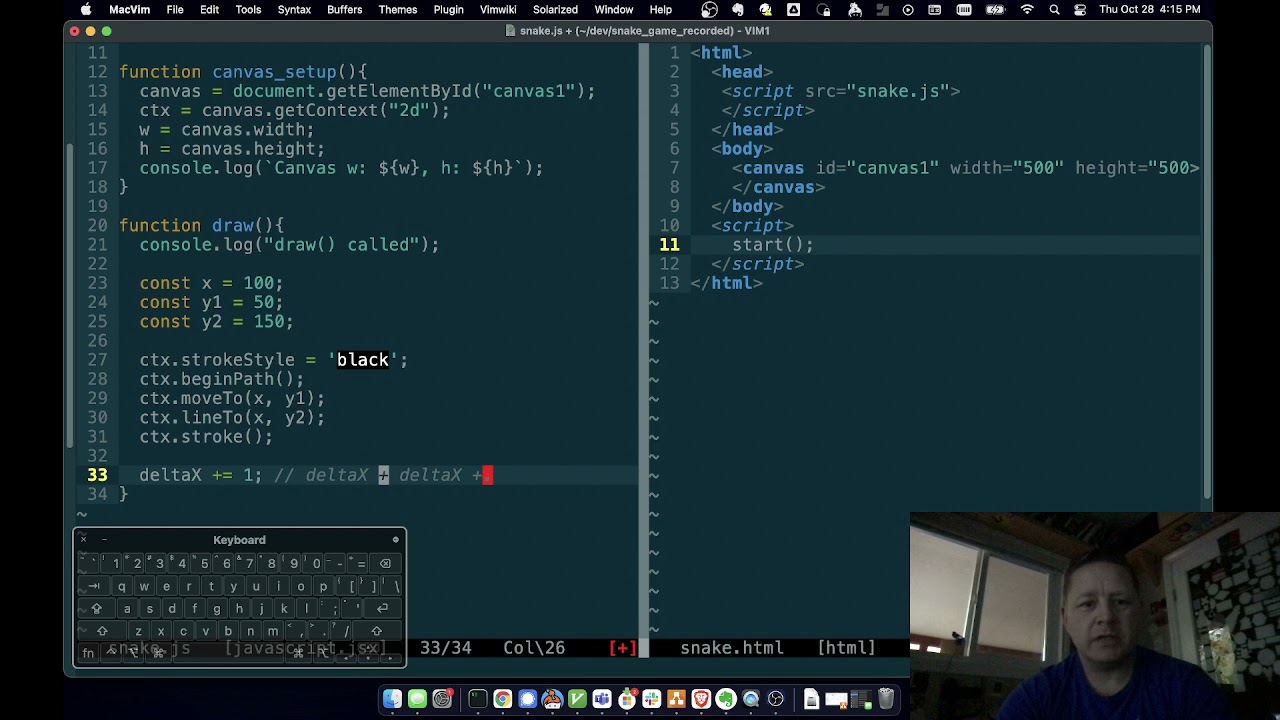Open the File menu

pos(175,9)
